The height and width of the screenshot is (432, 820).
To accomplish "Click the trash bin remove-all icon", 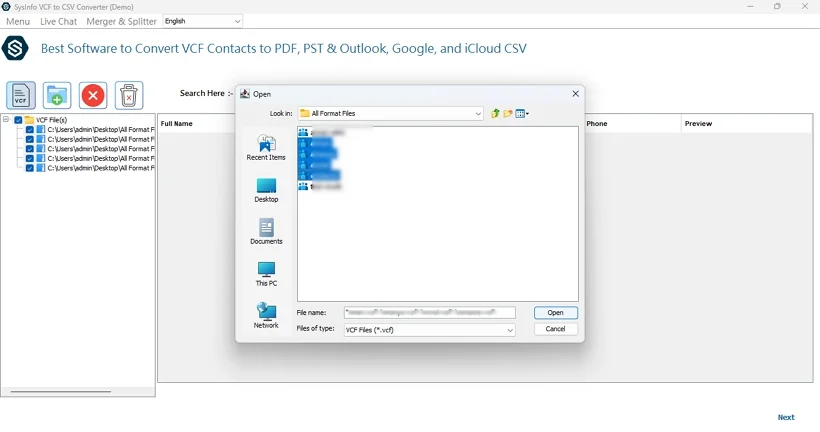I will coord(129,95).
